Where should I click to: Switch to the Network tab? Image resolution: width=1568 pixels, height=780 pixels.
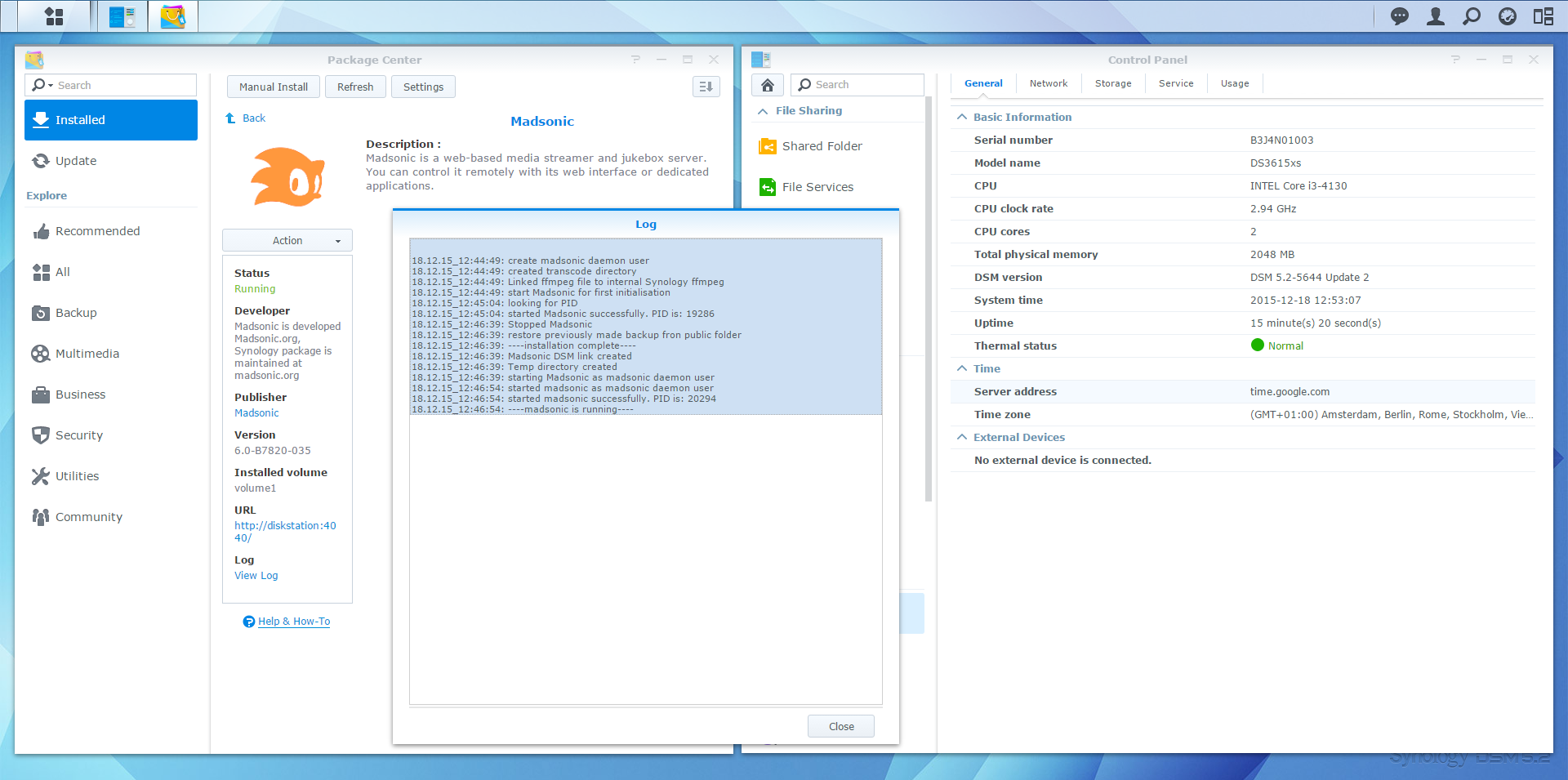point(1049,83)
